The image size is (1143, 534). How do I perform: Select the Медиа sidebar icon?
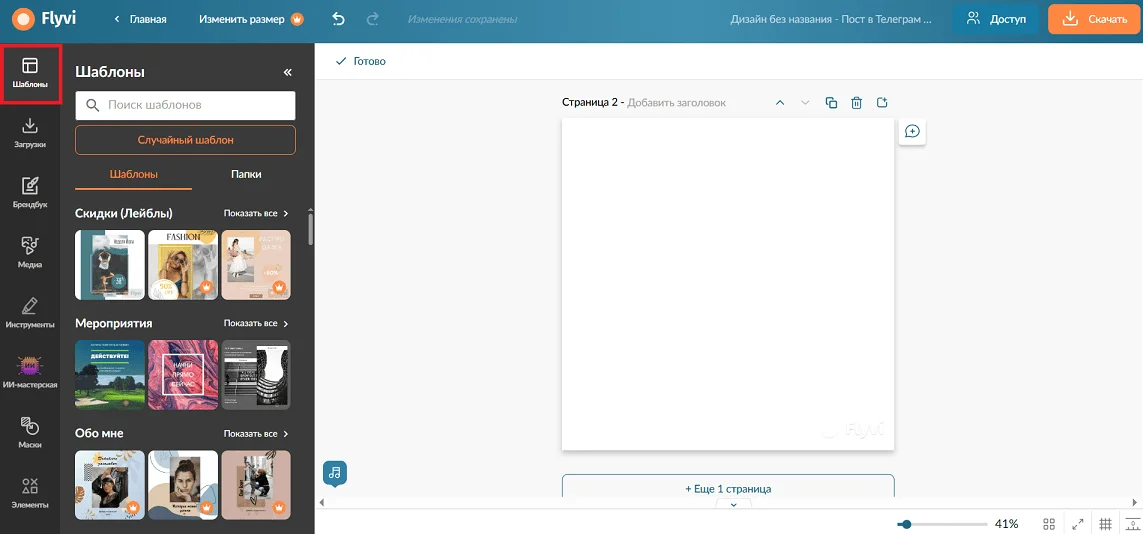tap(30, 252)
